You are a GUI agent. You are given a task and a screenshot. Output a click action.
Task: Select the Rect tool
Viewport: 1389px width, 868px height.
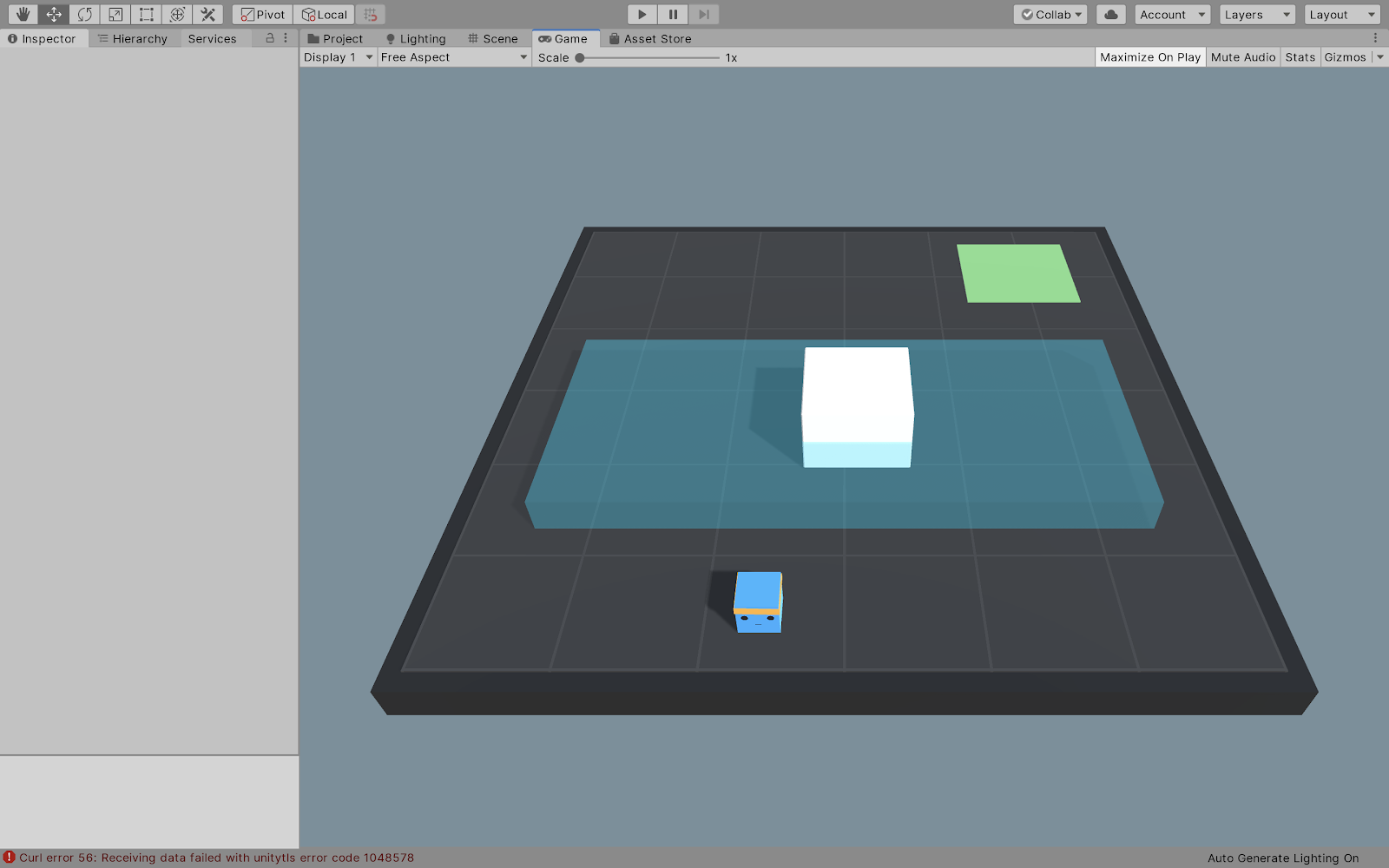click(145, 14)
